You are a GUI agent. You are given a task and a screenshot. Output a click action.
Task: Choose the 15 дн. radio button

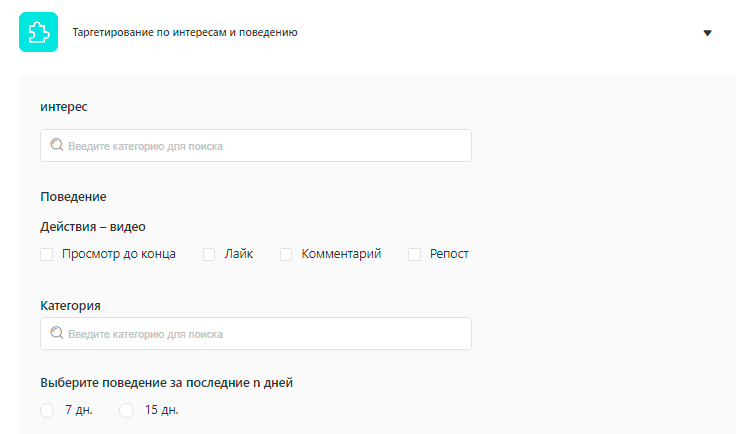(x=127, y=410)
